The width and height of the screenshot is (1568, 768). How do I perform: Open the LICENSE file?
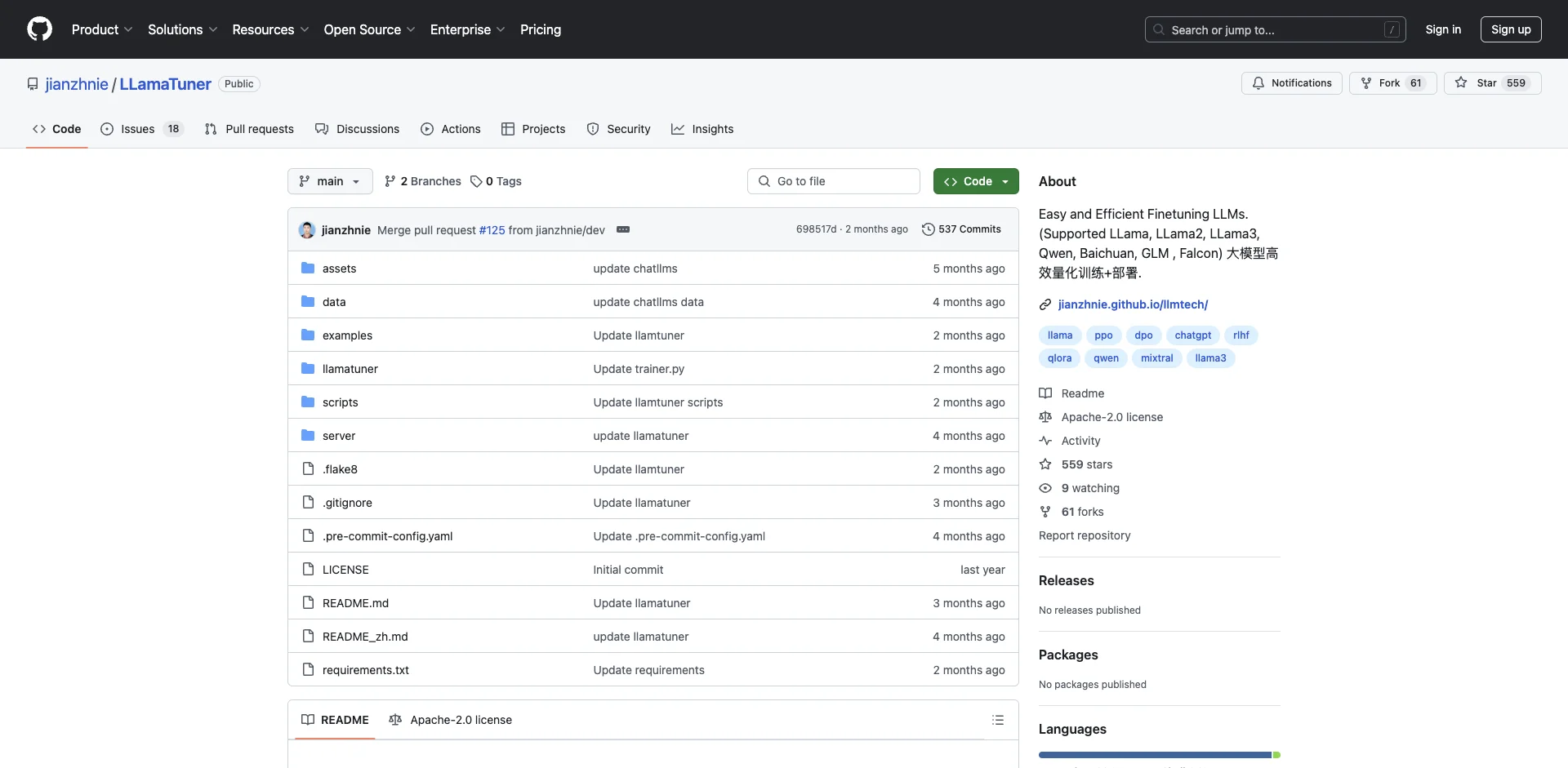pos(345,570)
